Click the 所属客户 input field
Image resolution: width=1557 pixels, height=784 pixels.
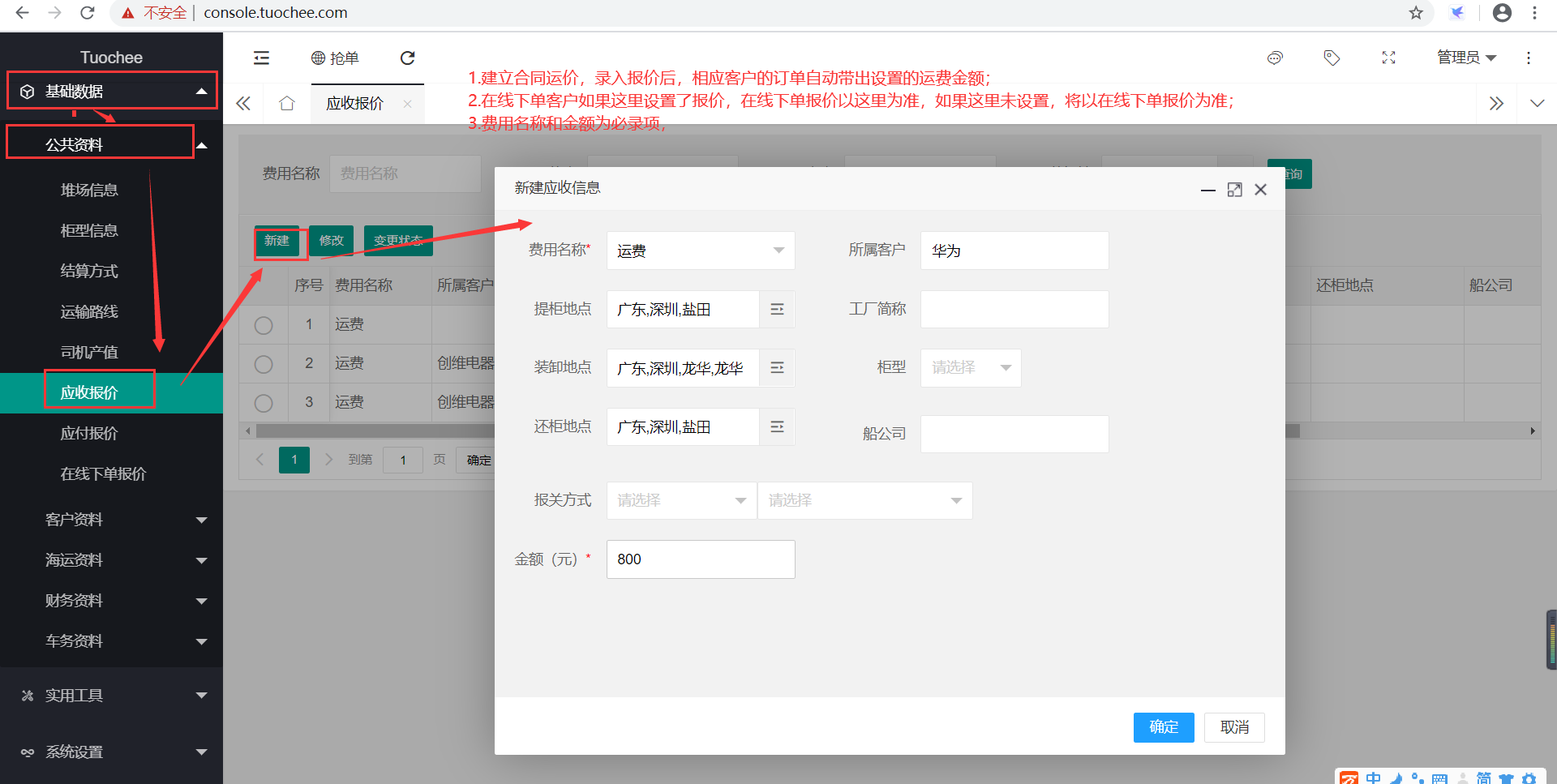(x=1014, y=251)
